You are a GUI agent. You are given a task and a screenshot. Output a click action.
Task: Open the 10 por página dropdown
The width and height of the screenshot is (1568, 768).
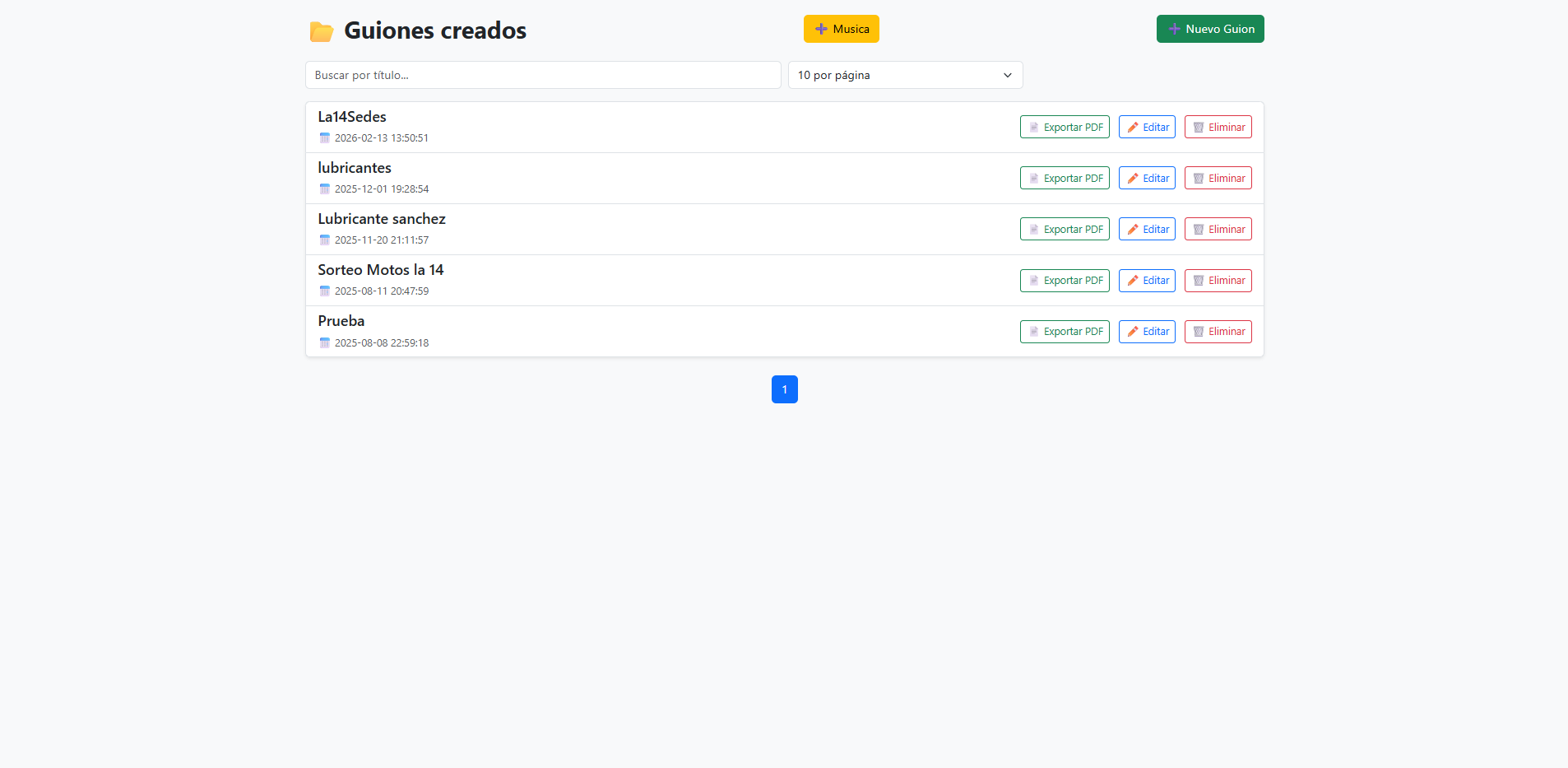pyautogui.click(x=905, y=75)
